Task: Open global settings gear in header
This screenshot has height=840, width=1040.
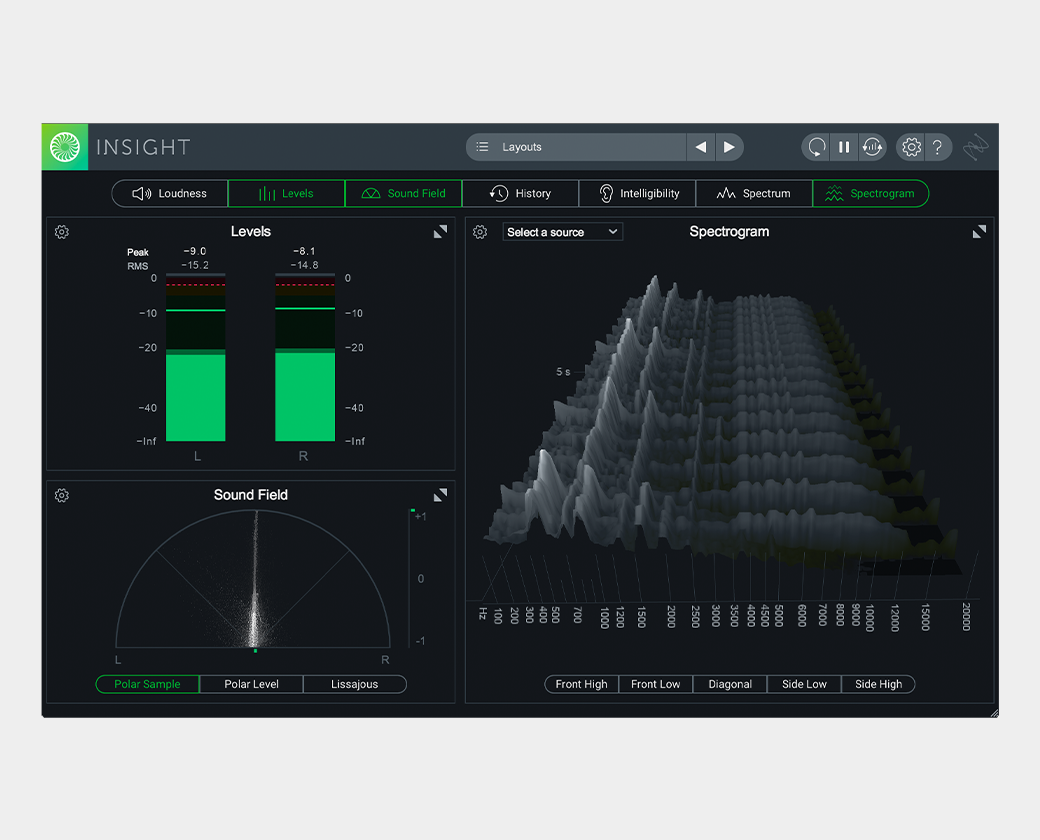Action: coord(911,147)
